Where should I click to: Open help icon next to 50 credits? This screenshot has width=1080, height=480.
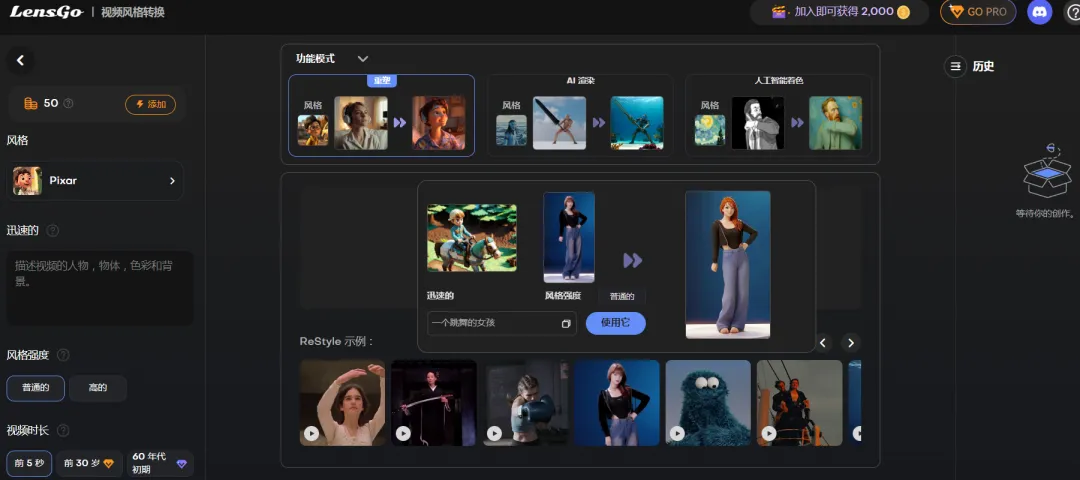coord(68,103)
